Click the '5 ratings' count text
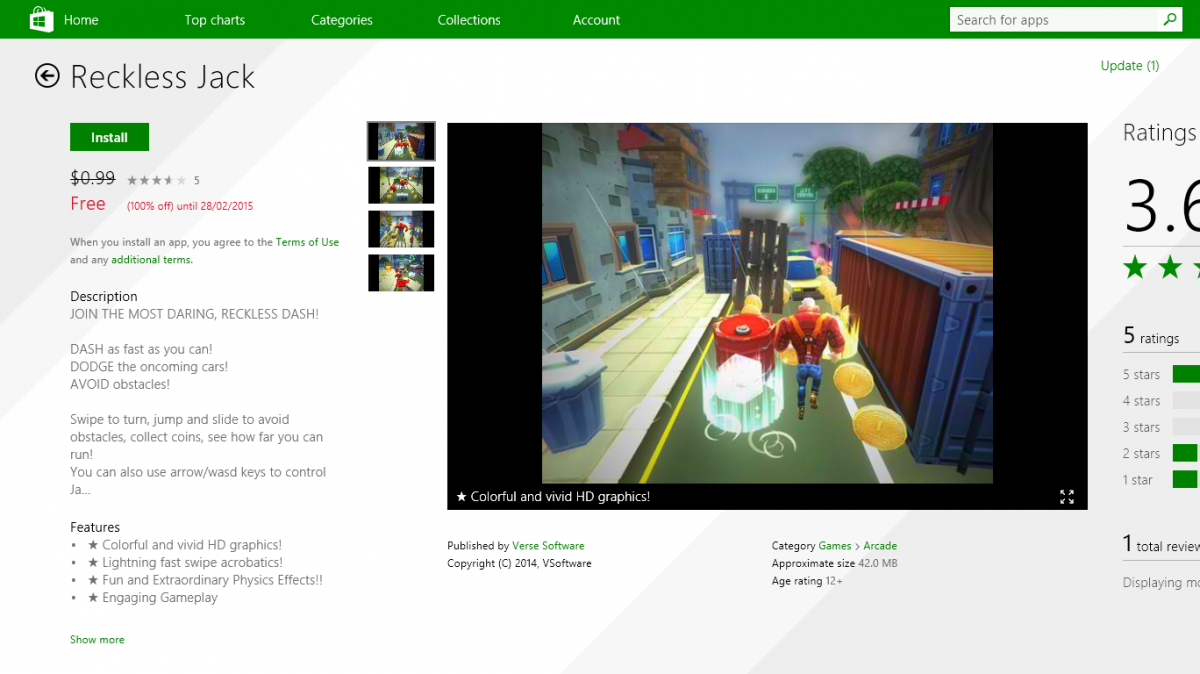The image size is (1200, 674). tap(1151, 337)
